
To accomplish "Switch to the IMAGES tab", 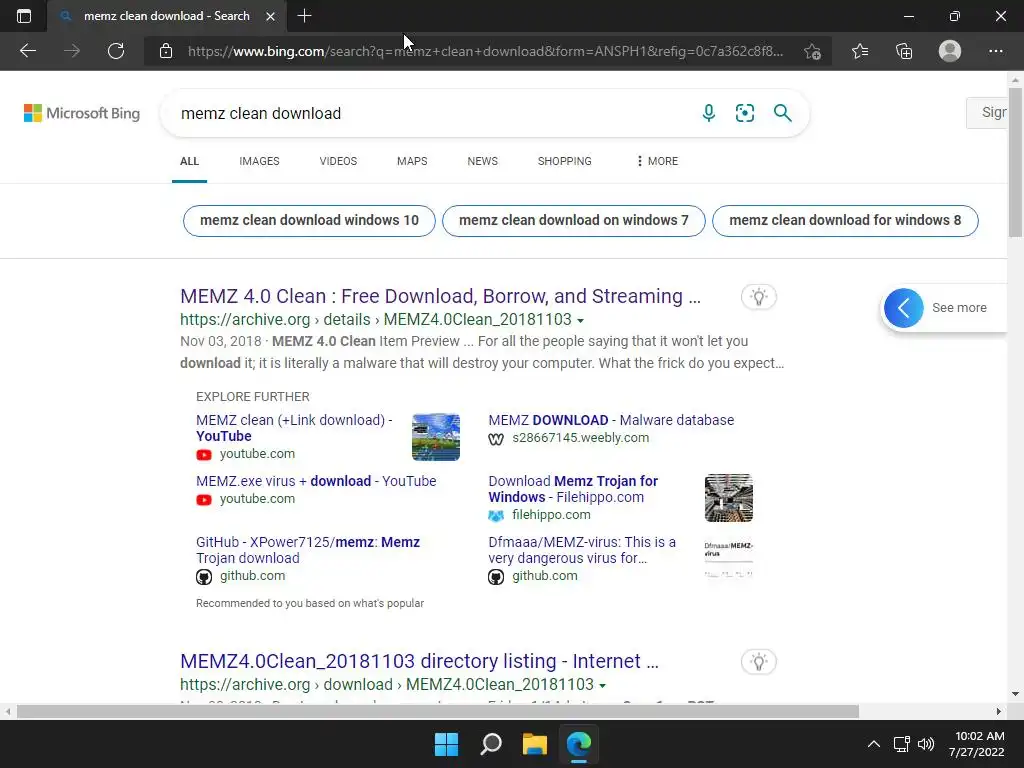I will 259,161.
